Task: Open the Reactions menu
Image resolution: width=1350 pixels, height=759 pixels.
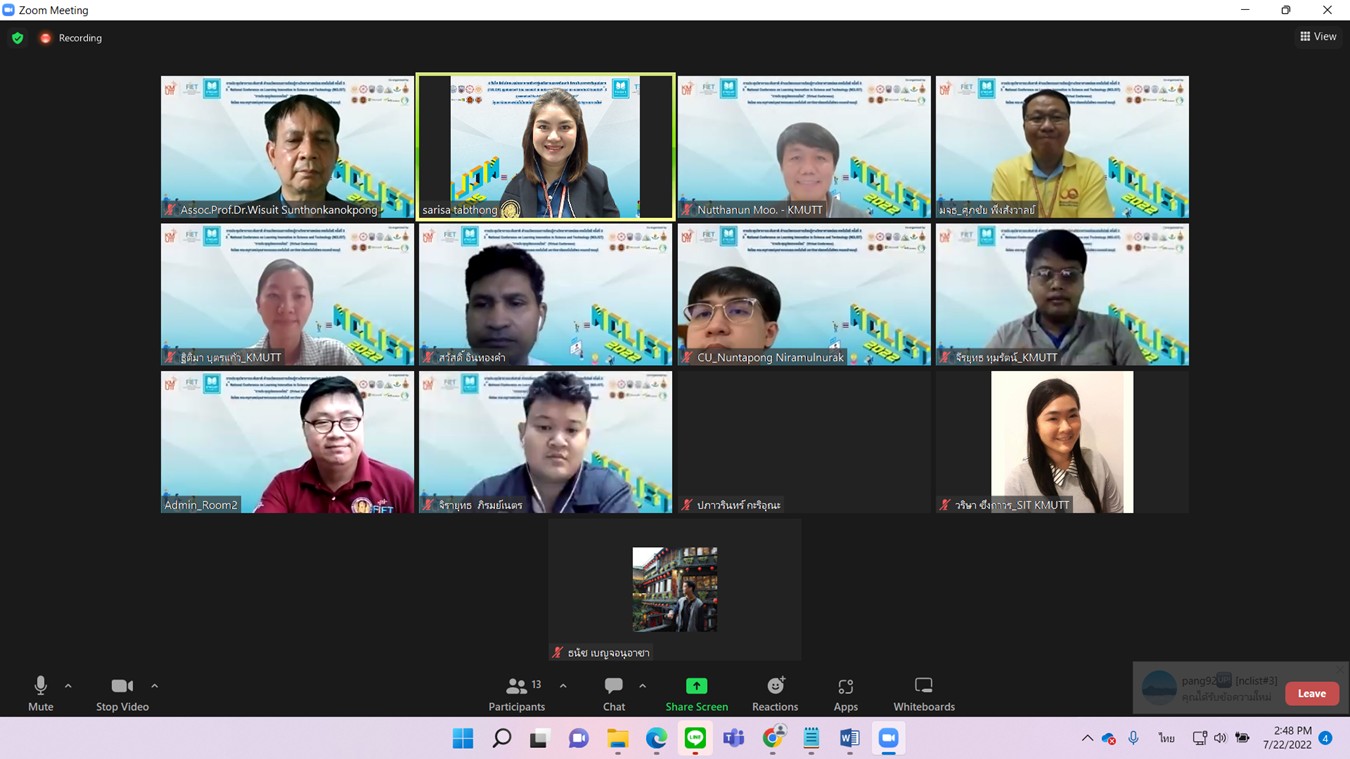Action: click(775, 692)
